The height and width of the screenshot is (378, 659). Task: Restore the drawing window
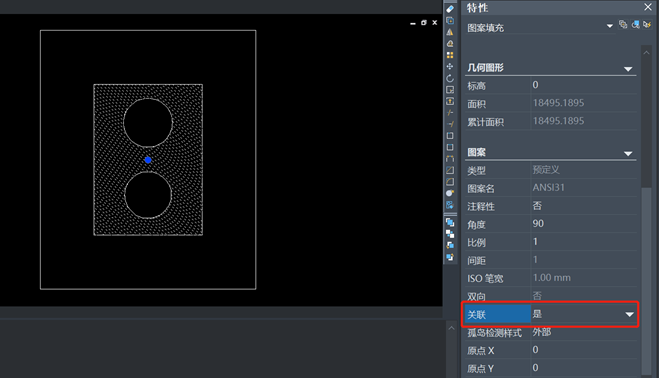pos(424,23)
